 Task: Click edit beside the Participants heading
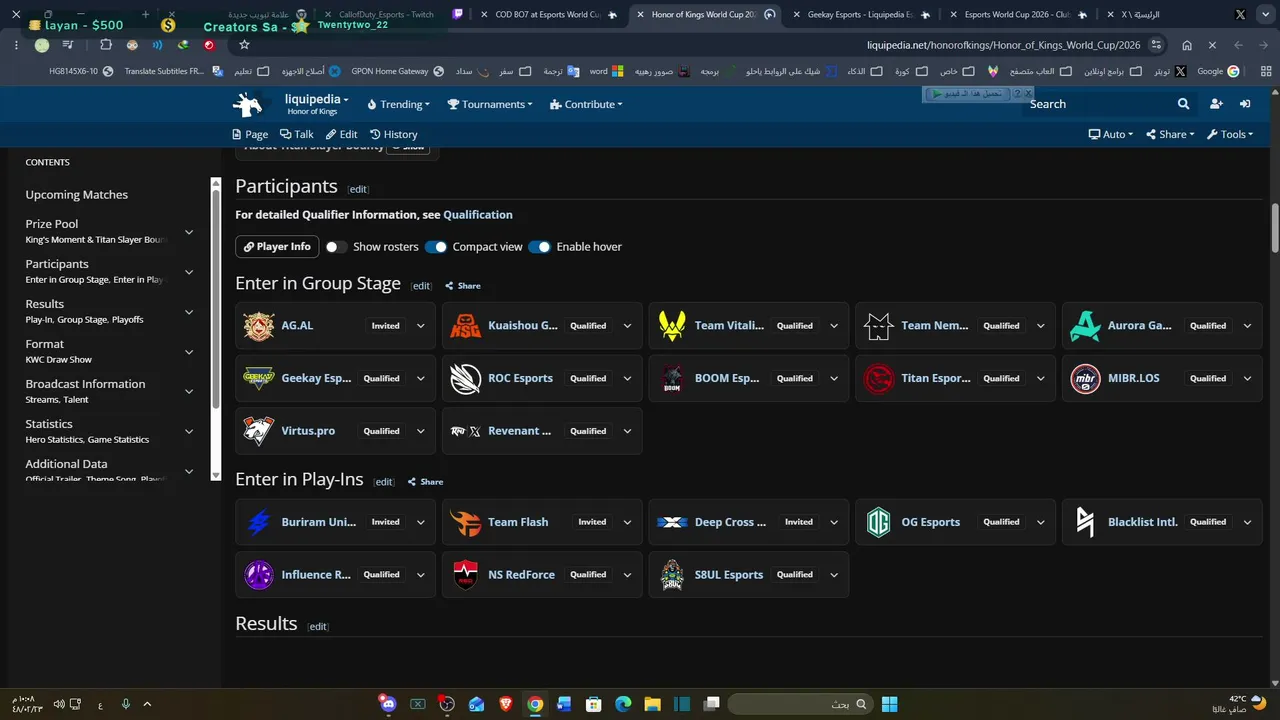(x=358, y=189)
